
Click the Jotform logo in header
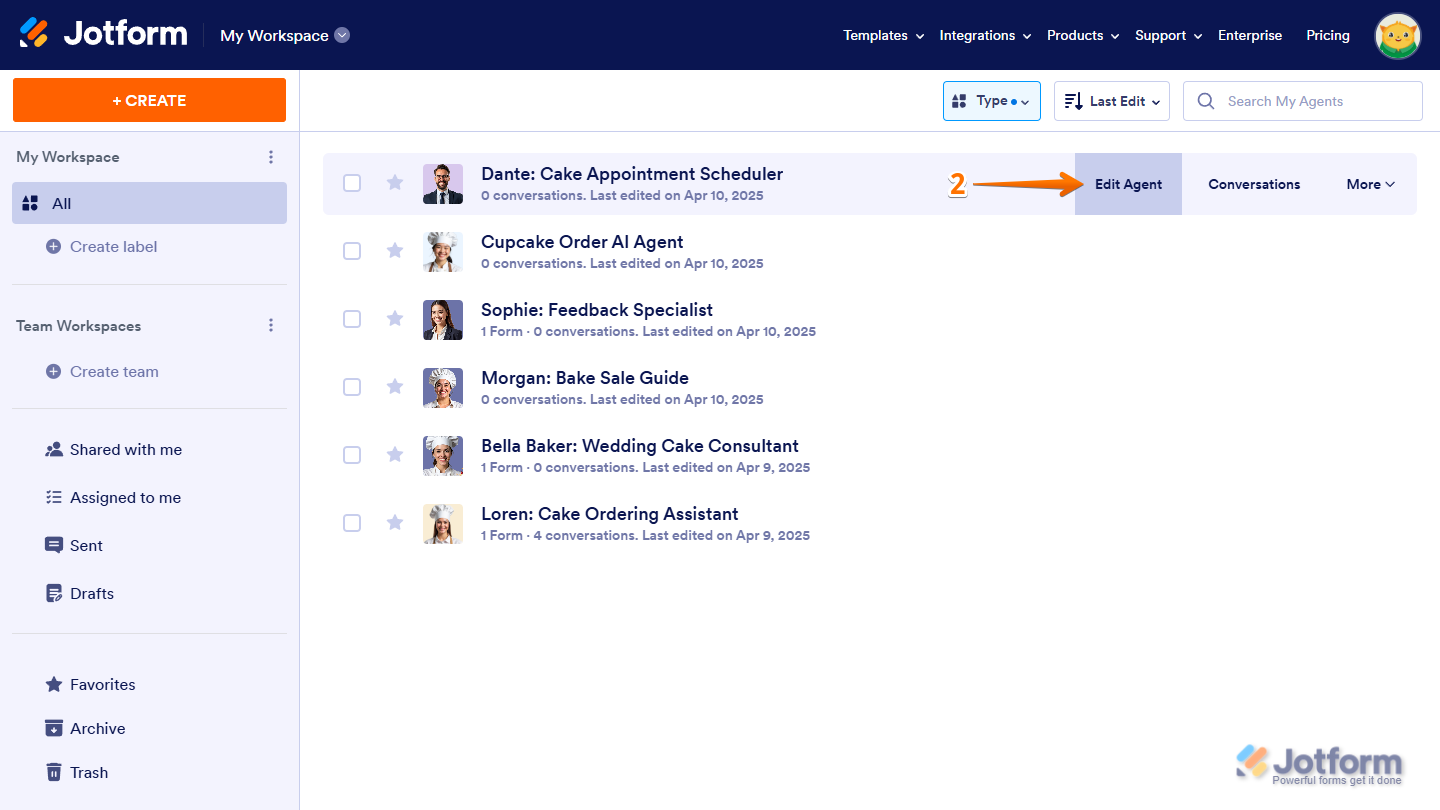point(103,34)
